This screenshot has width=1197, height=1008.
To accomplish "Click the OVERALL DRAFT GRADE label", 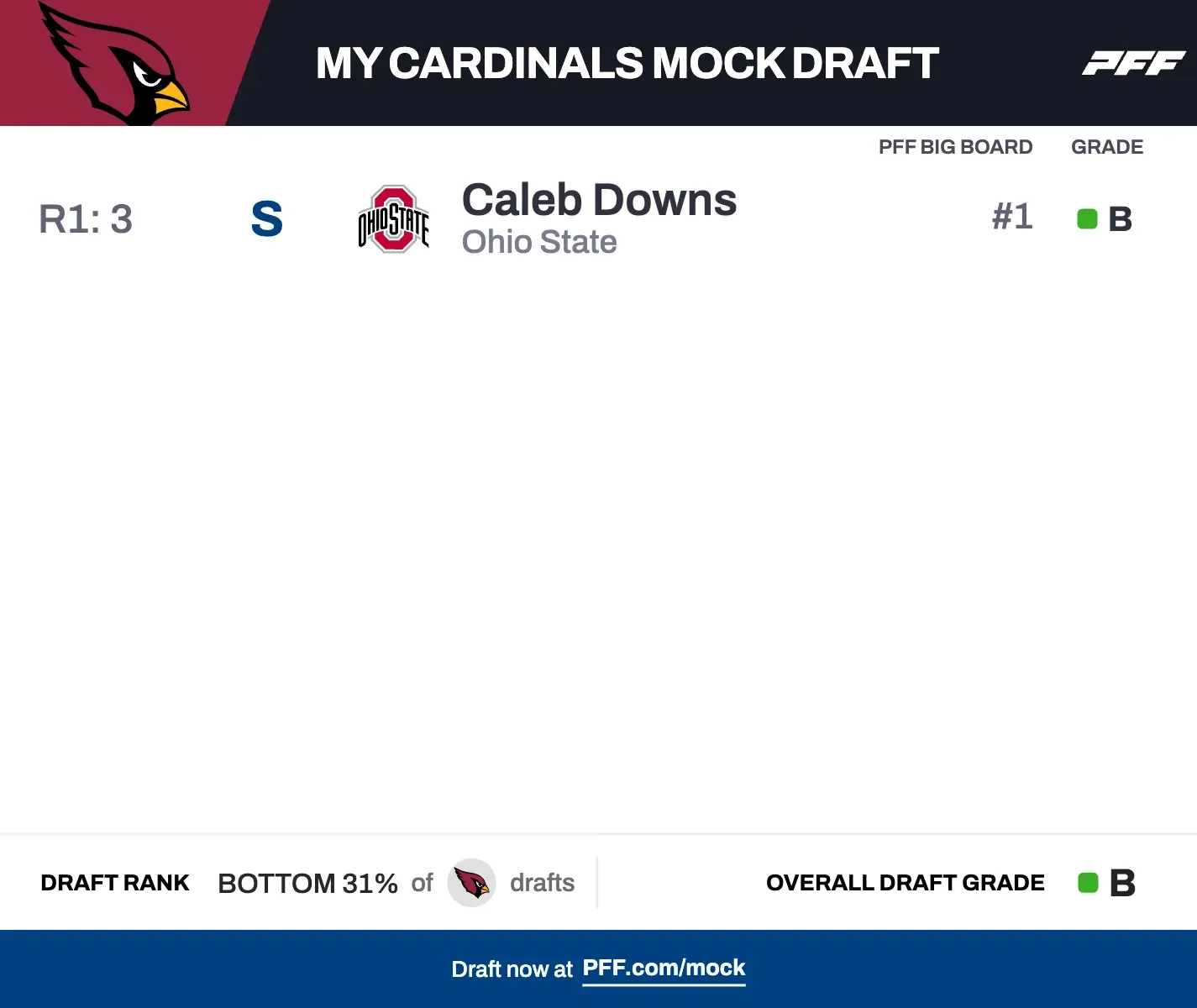I will [x=905, y=883].
